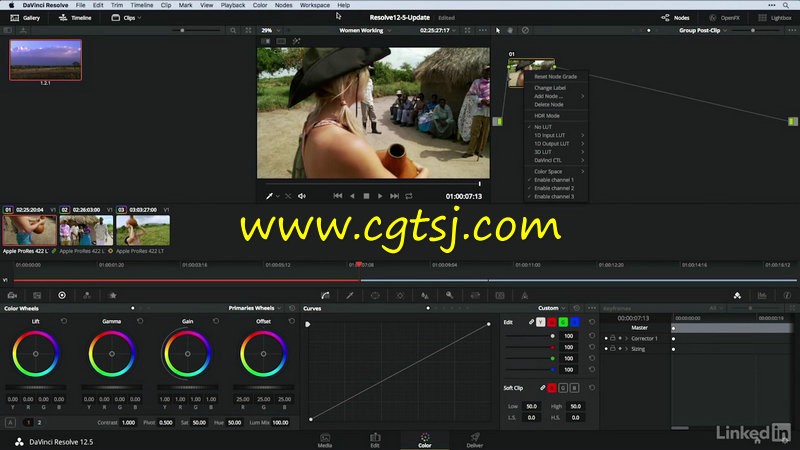Screen dimensions: 800x450
Task: Show the Scopes panel icon
Action: tap(762, 295)
